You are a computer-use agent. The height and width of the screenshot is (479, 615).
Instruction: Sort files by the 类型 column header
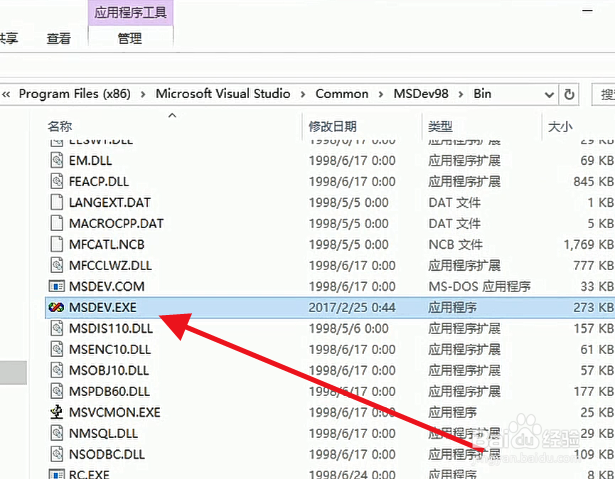click(440, 126)
